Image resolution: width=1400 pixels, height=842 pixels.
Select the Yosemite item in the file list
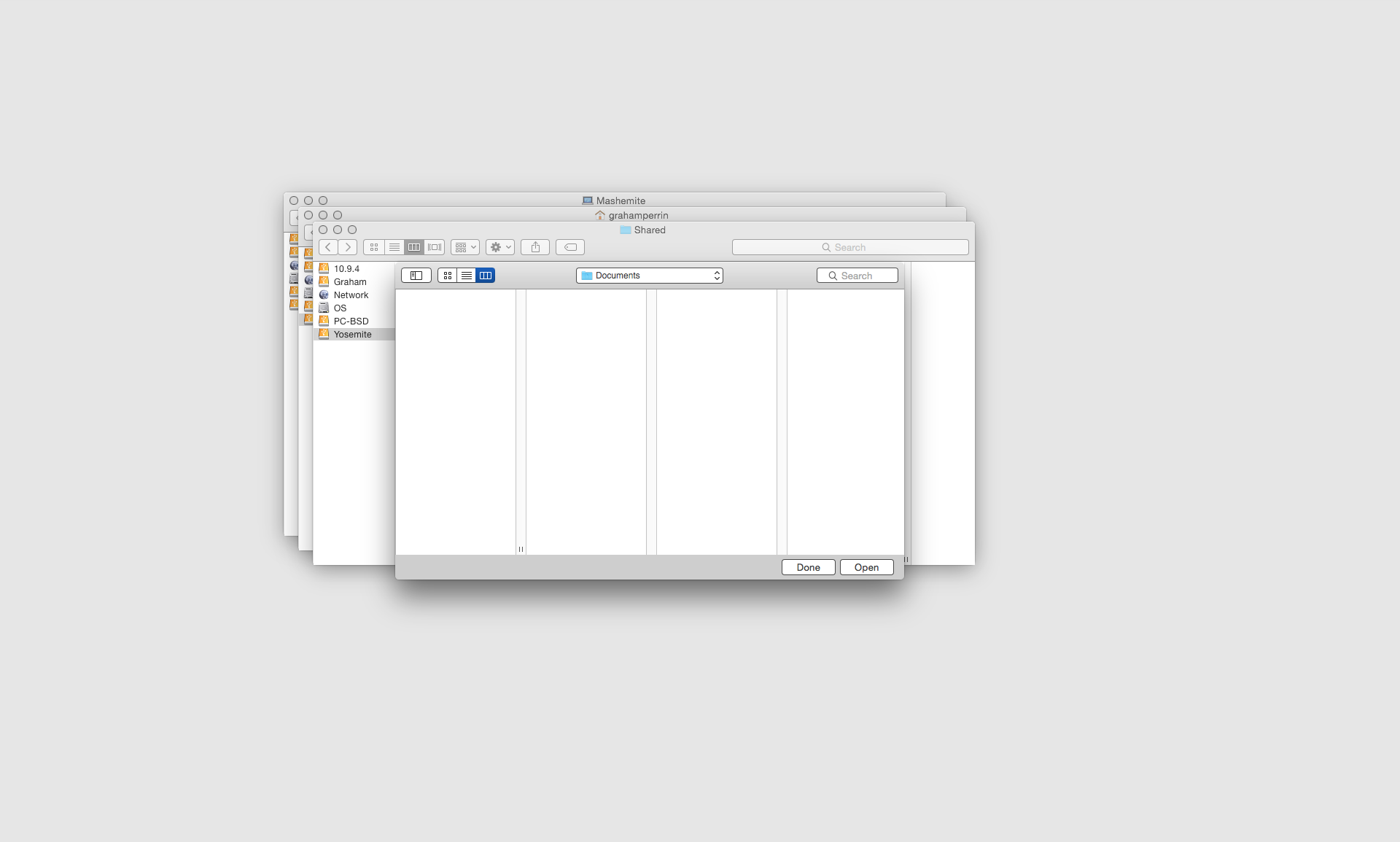[353, 335]
